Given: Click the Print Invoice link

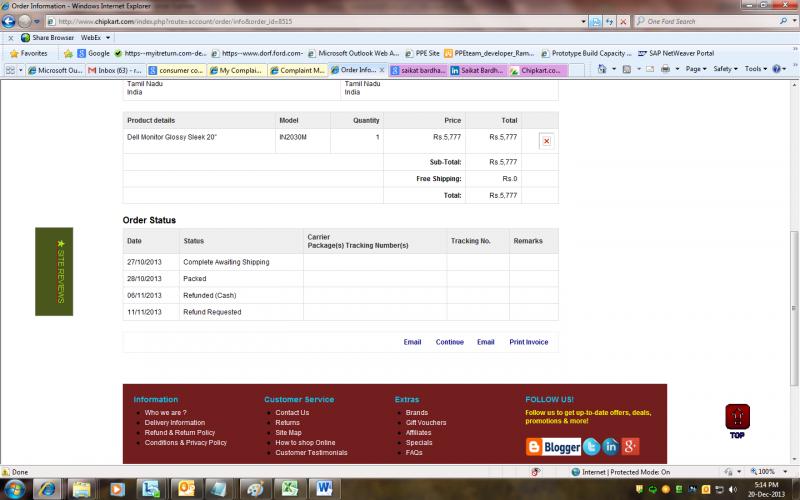Looking at the screenshot, I should 529,342.
